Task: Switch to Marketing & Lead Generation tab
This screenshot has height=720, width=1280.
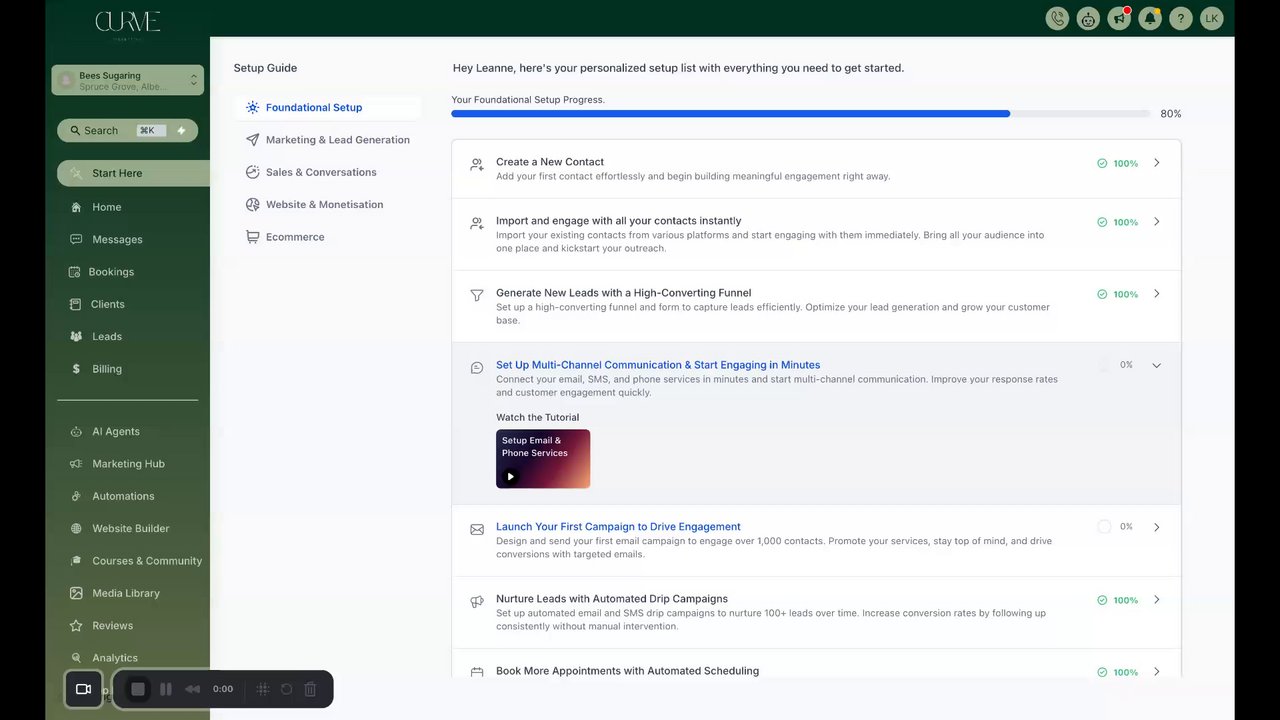Action: [337, 140]
